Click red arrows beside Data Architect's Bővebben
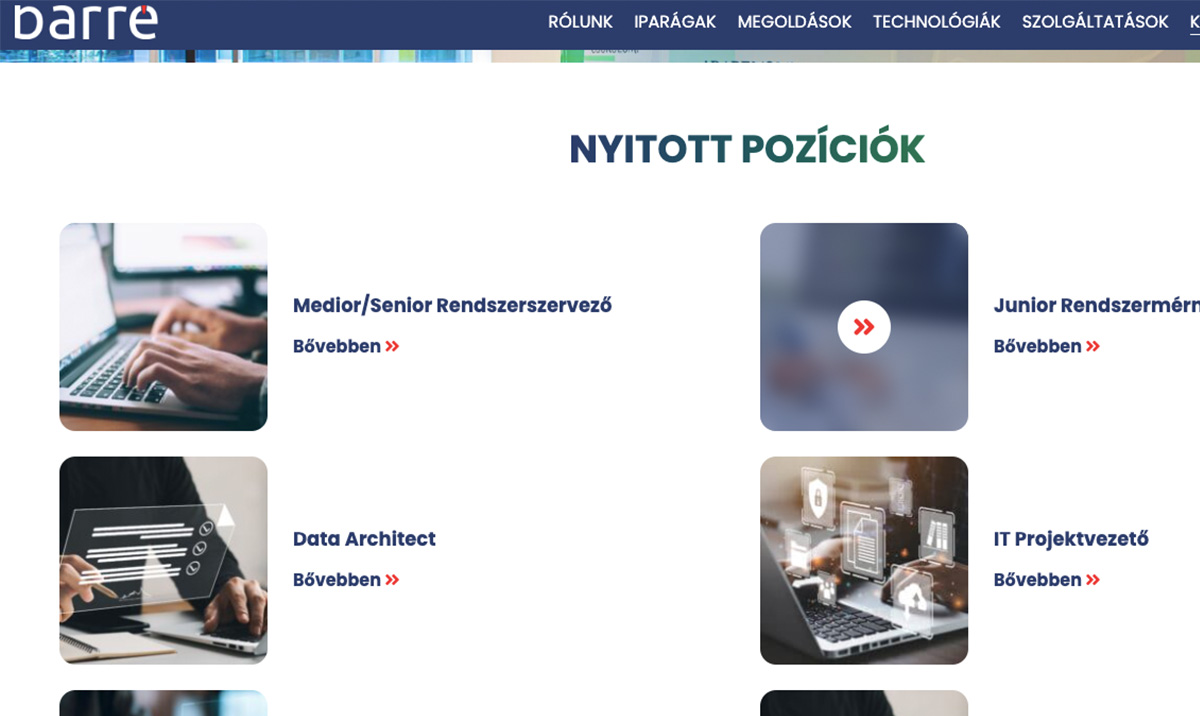This screenshot has width=1200, height=716. click(x=392, y=581)
